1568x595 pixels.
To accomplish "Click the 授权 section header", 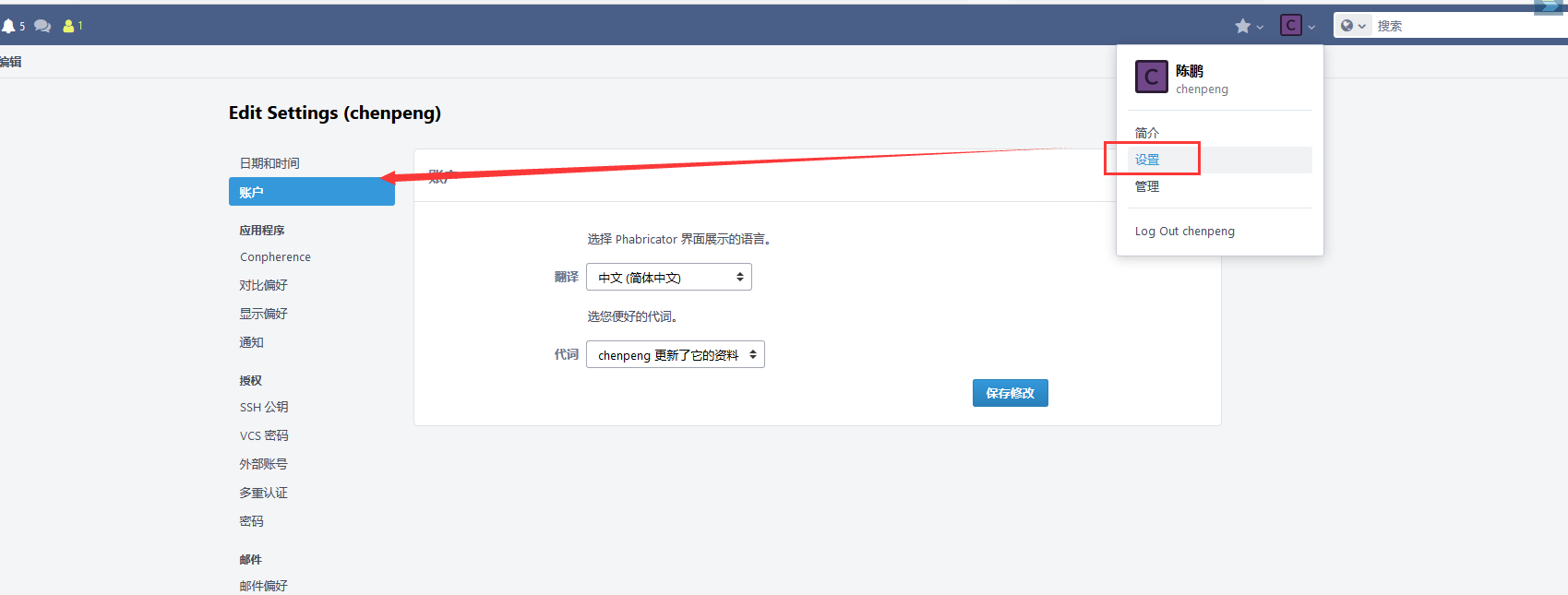I will pos(251,381).
